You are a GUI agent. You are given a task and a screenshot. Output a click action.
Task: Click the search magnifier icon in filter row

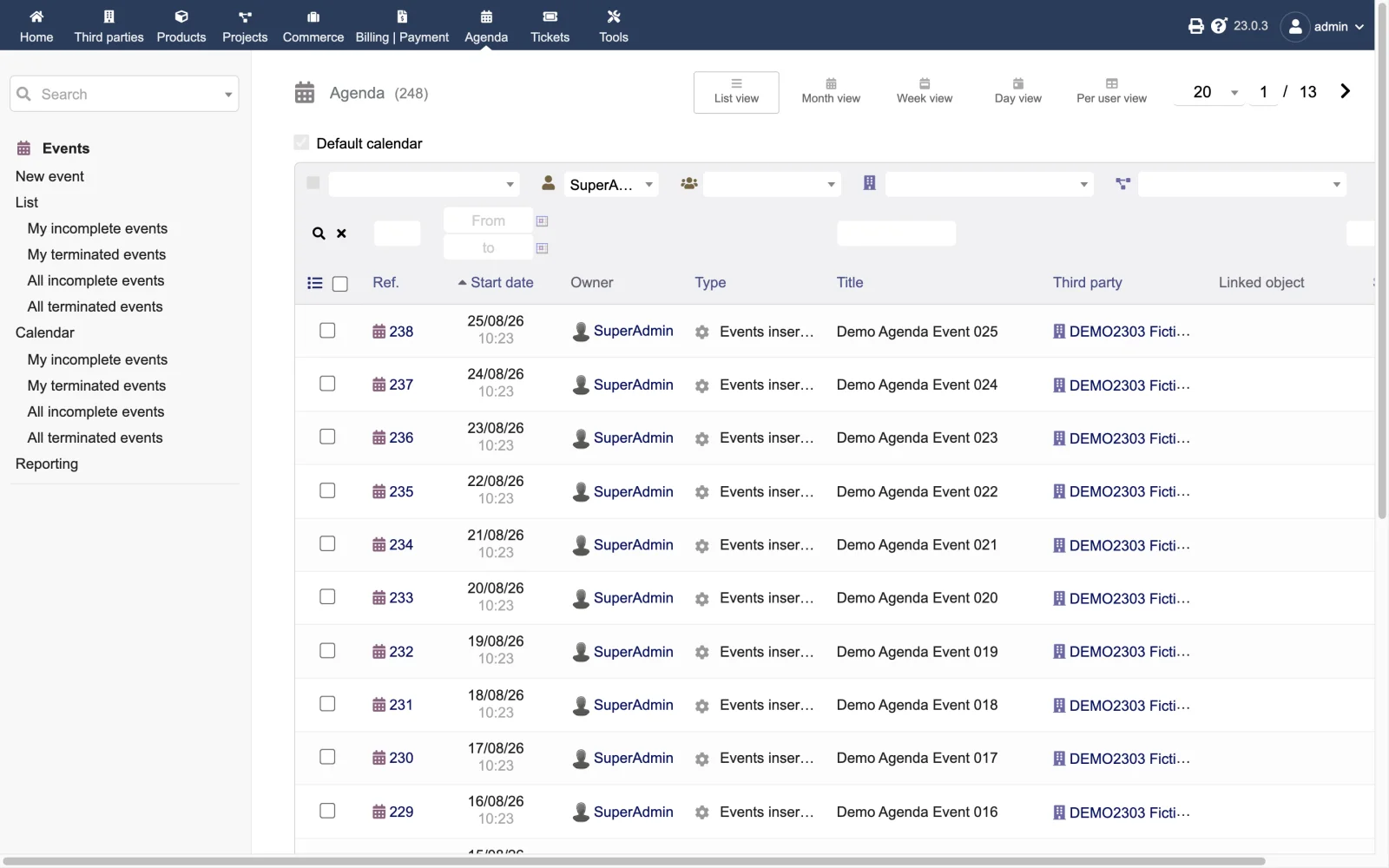pyautogui.click(x=319, y=233)
